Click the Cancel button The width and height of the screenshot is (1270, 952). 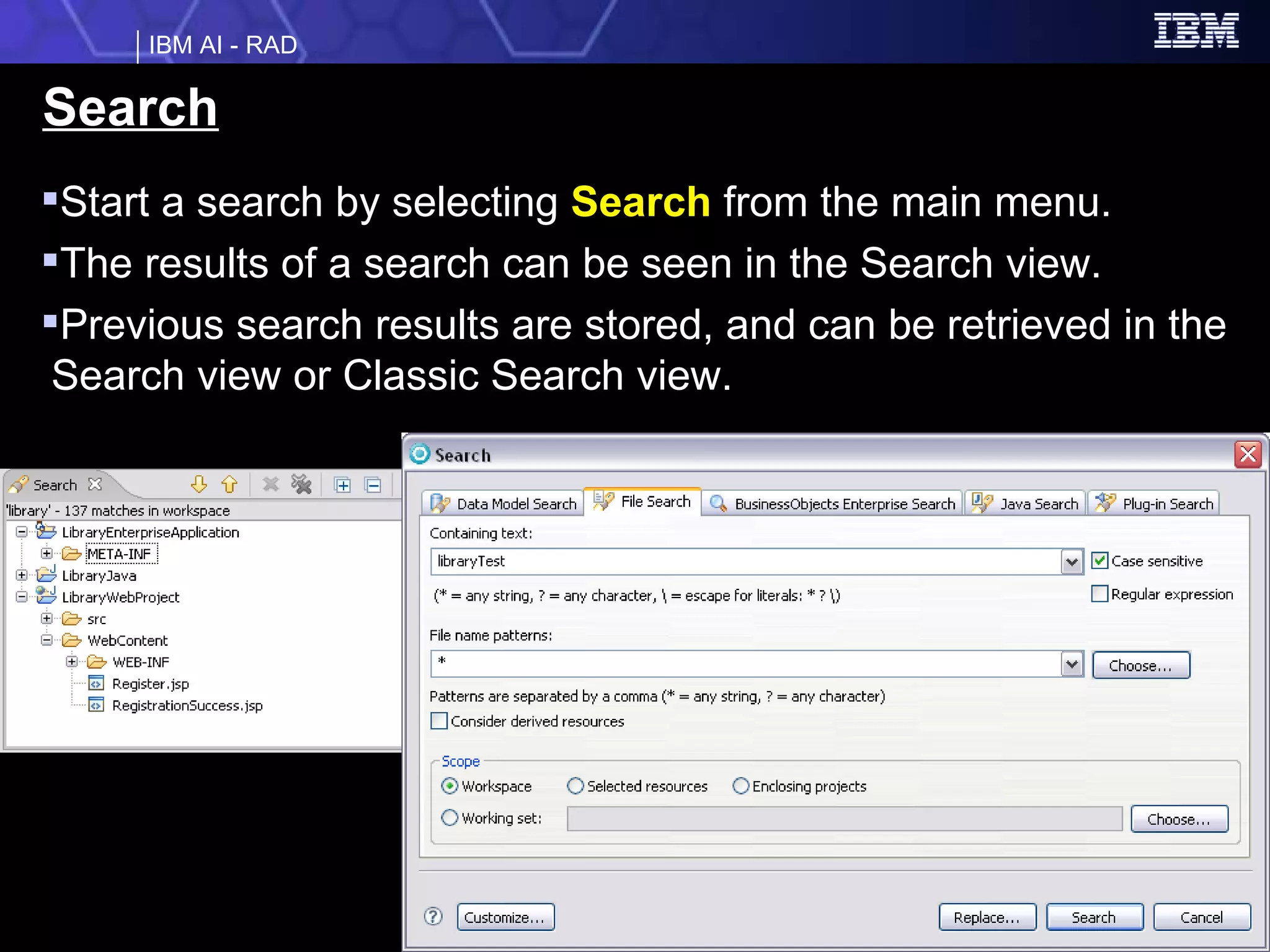pyautogui.click(x=1202, y=917)
